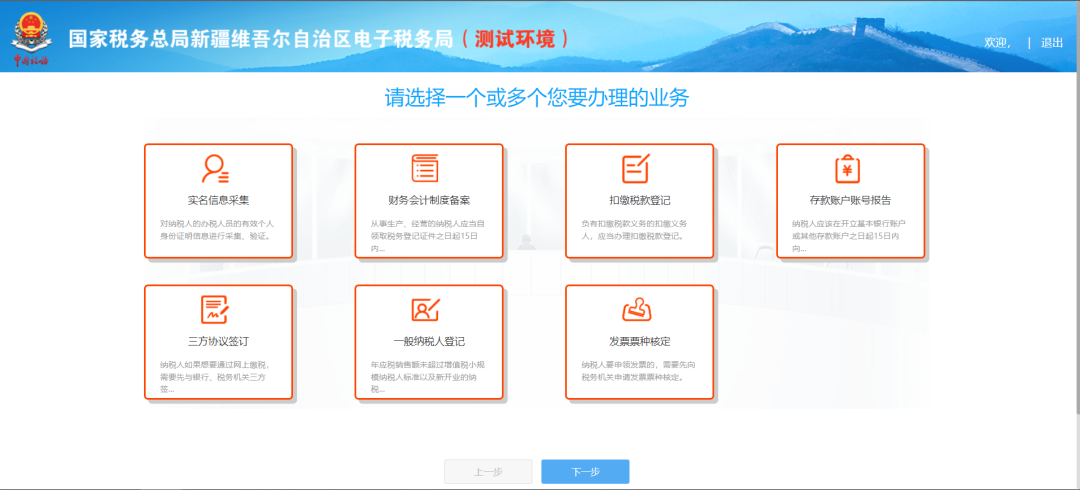Viewport: 1080px width, 490px height.
Task: Click the 实名信息采集 person icon
Action: point(216,169)
